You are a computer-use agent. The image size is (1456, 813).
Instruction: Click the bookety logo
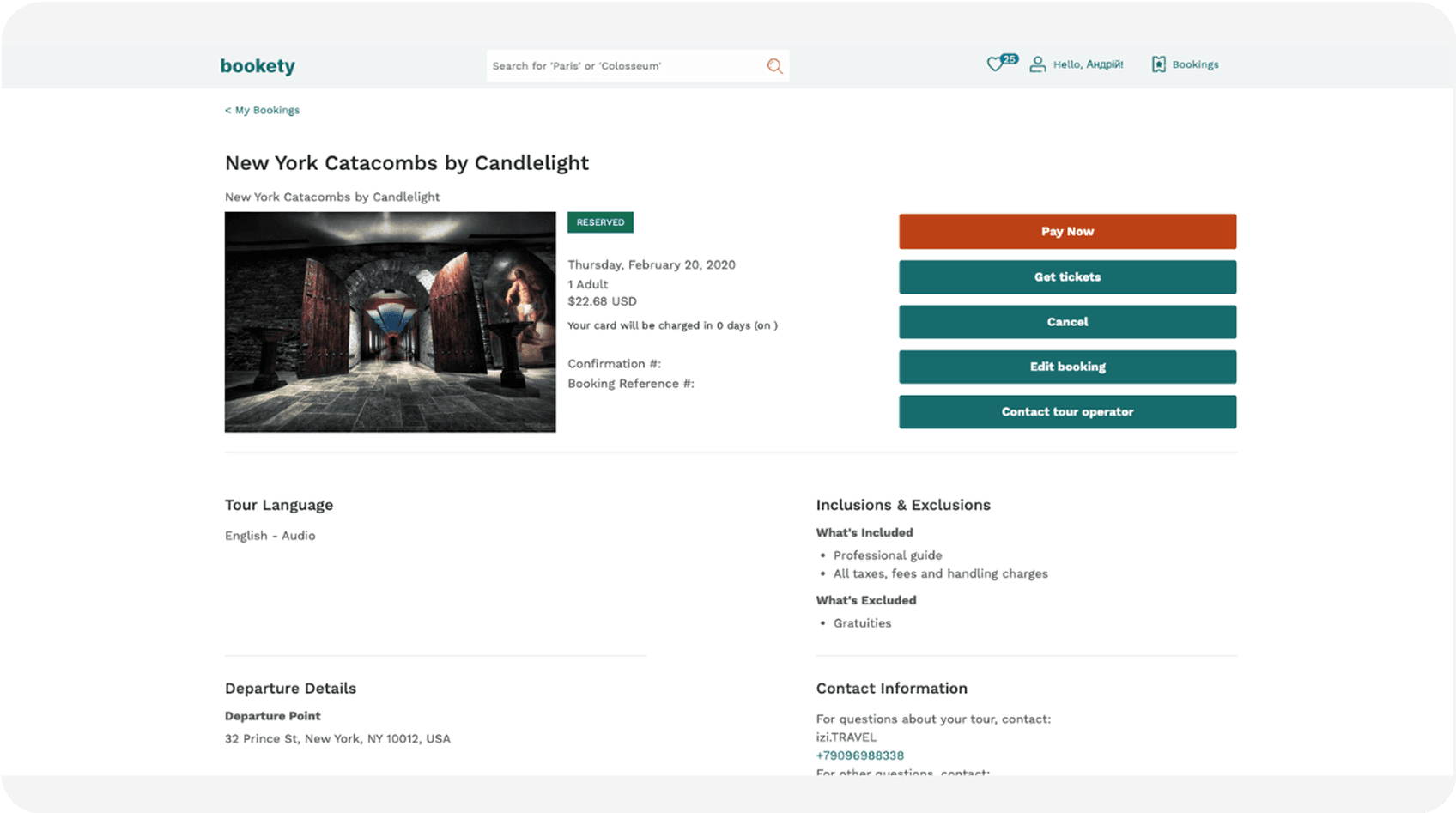[x=258, y=66]
